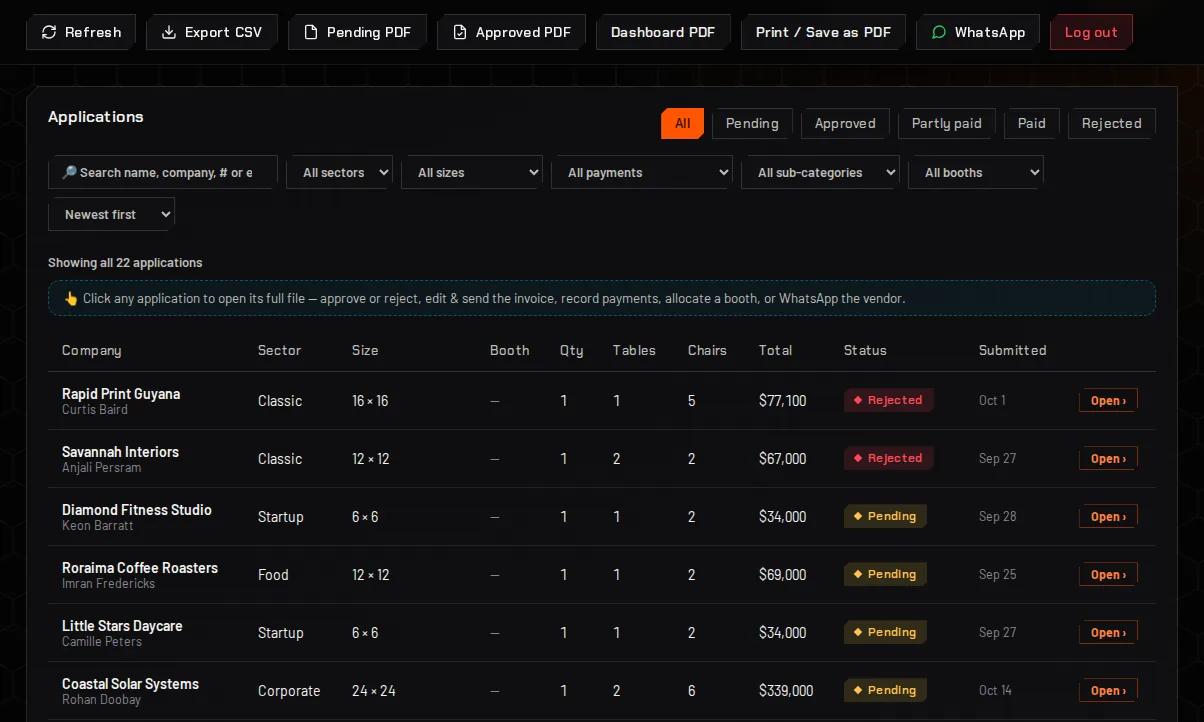Click the Roraima Coffee Roasters name
Viewport: 1204px width, 722px height.
140,568
